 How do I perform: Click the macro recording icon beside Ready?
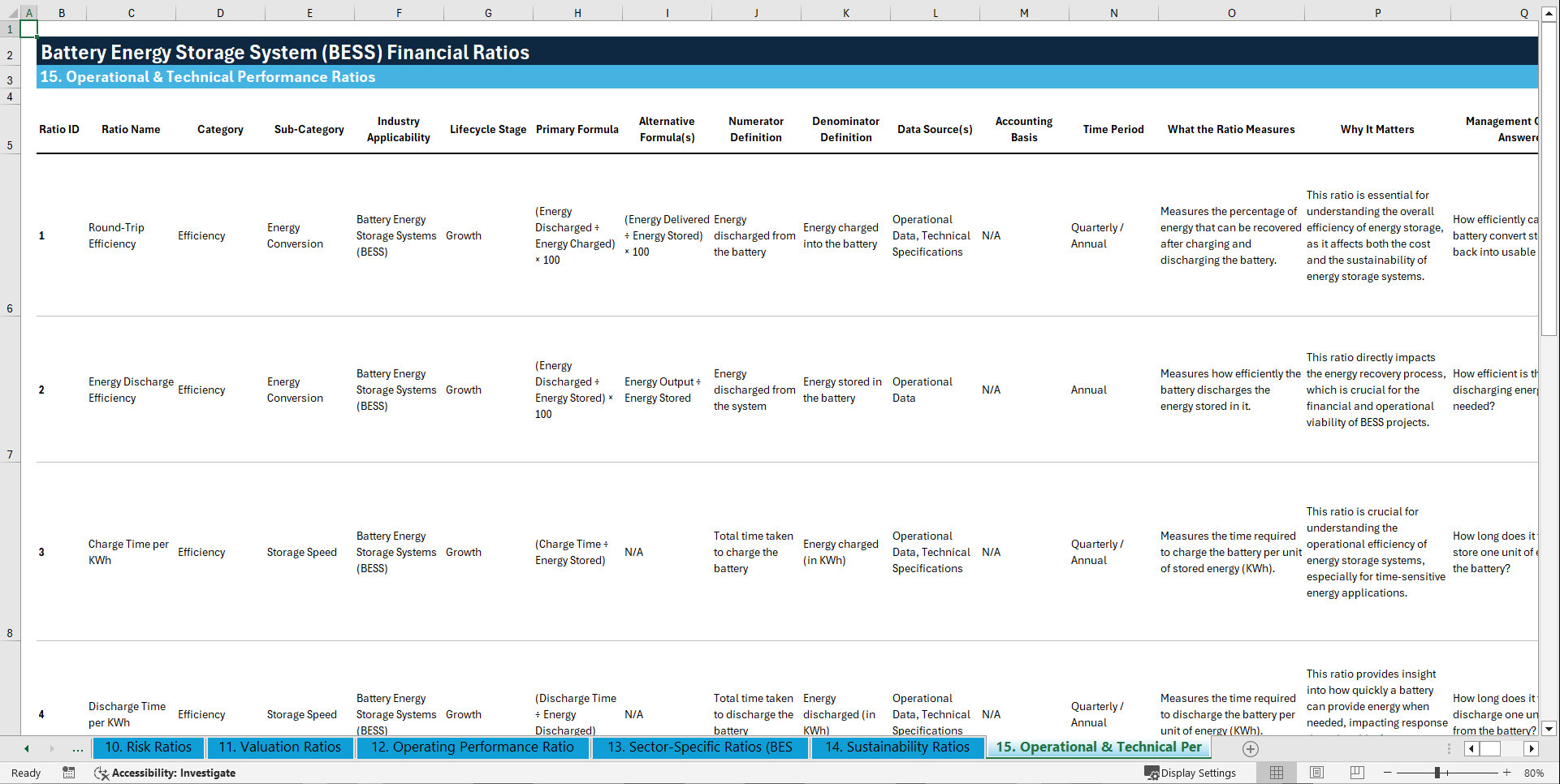(x=69, y=773)
